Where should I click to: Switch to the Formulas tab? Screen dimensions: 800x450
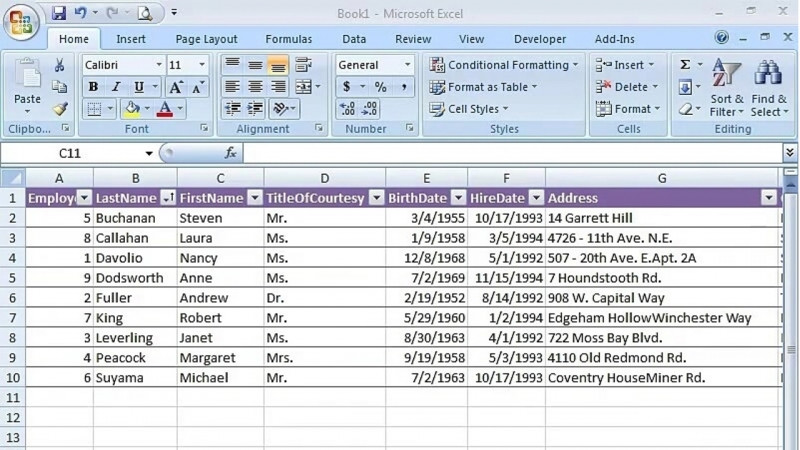288,39
